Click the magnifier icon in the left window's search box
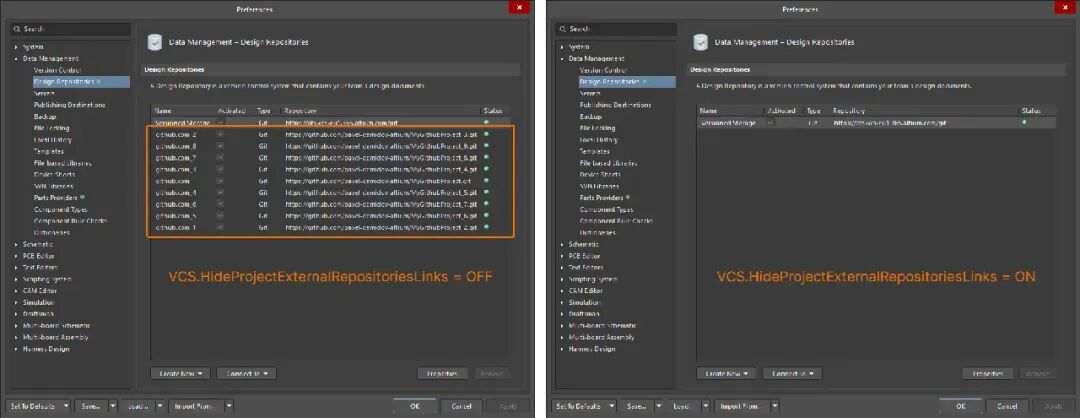Image resolution: width=1080 pixels, height=418 pixels. pos(19,29)
